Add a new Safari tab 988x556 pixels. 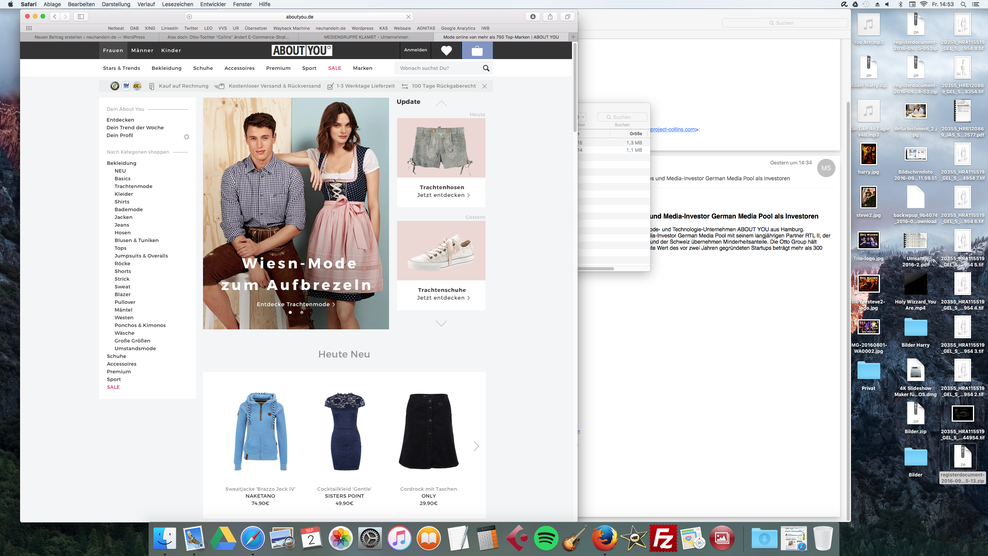click(x=573, y=37)
